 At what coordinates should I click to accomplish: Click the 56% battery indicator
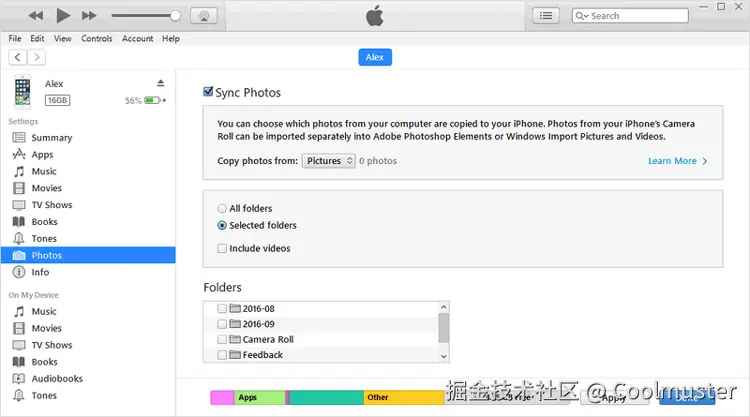[145, 100]
